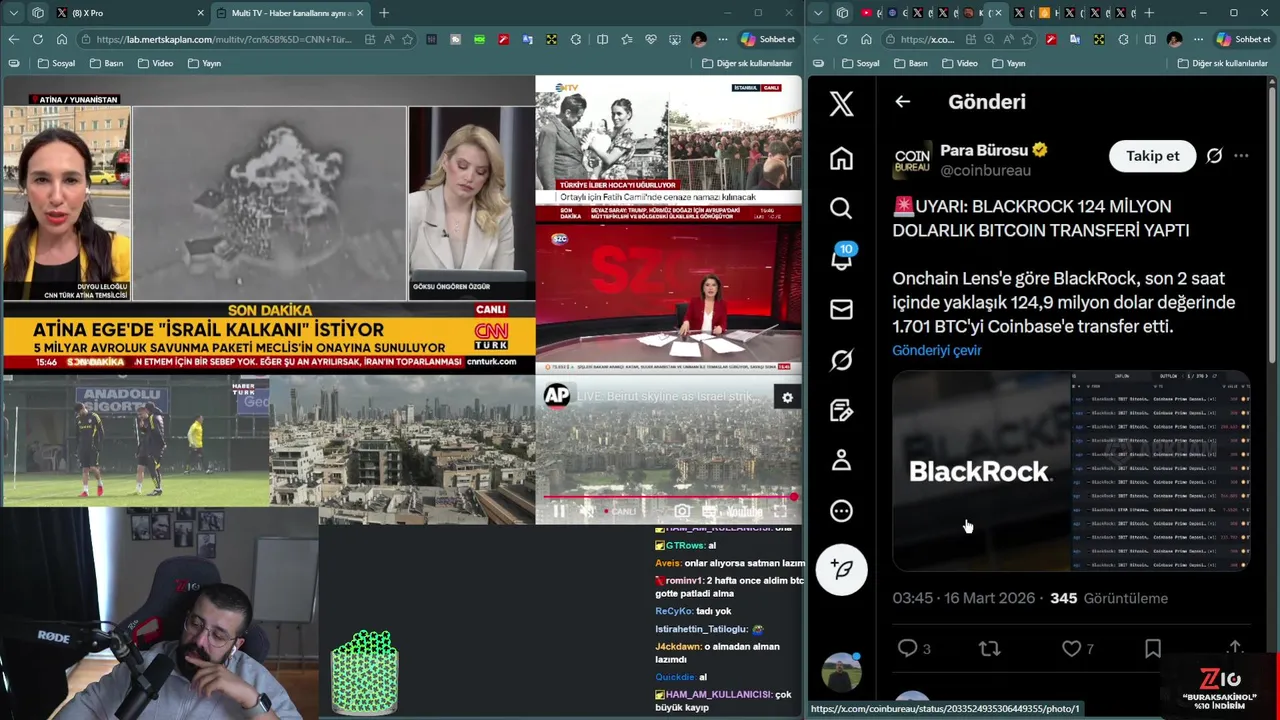
Task: Unmute the AP live video speaker
Action: pos(587,511)
